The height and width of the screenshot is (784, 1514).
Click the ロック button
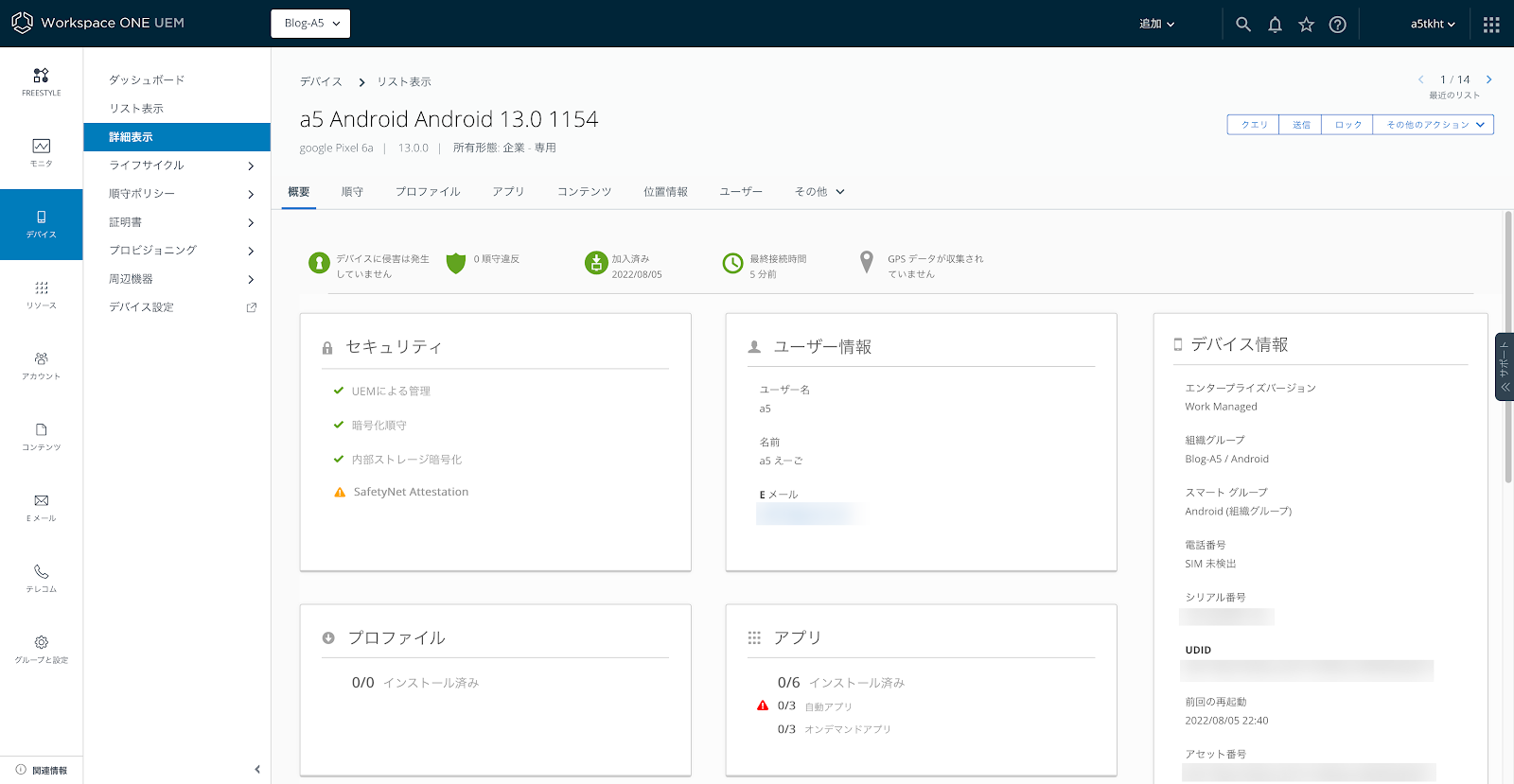point(1348,125)
